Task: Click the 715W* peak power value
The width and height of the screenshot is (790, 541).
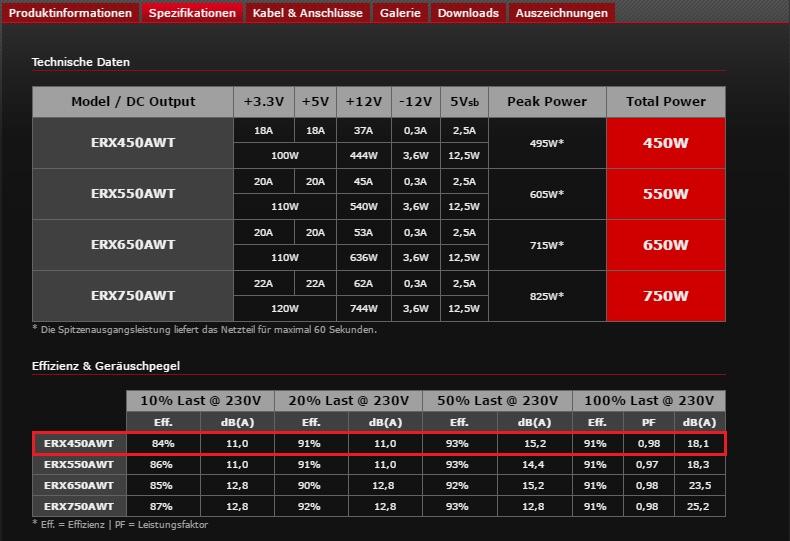Action: click(547, 245)
